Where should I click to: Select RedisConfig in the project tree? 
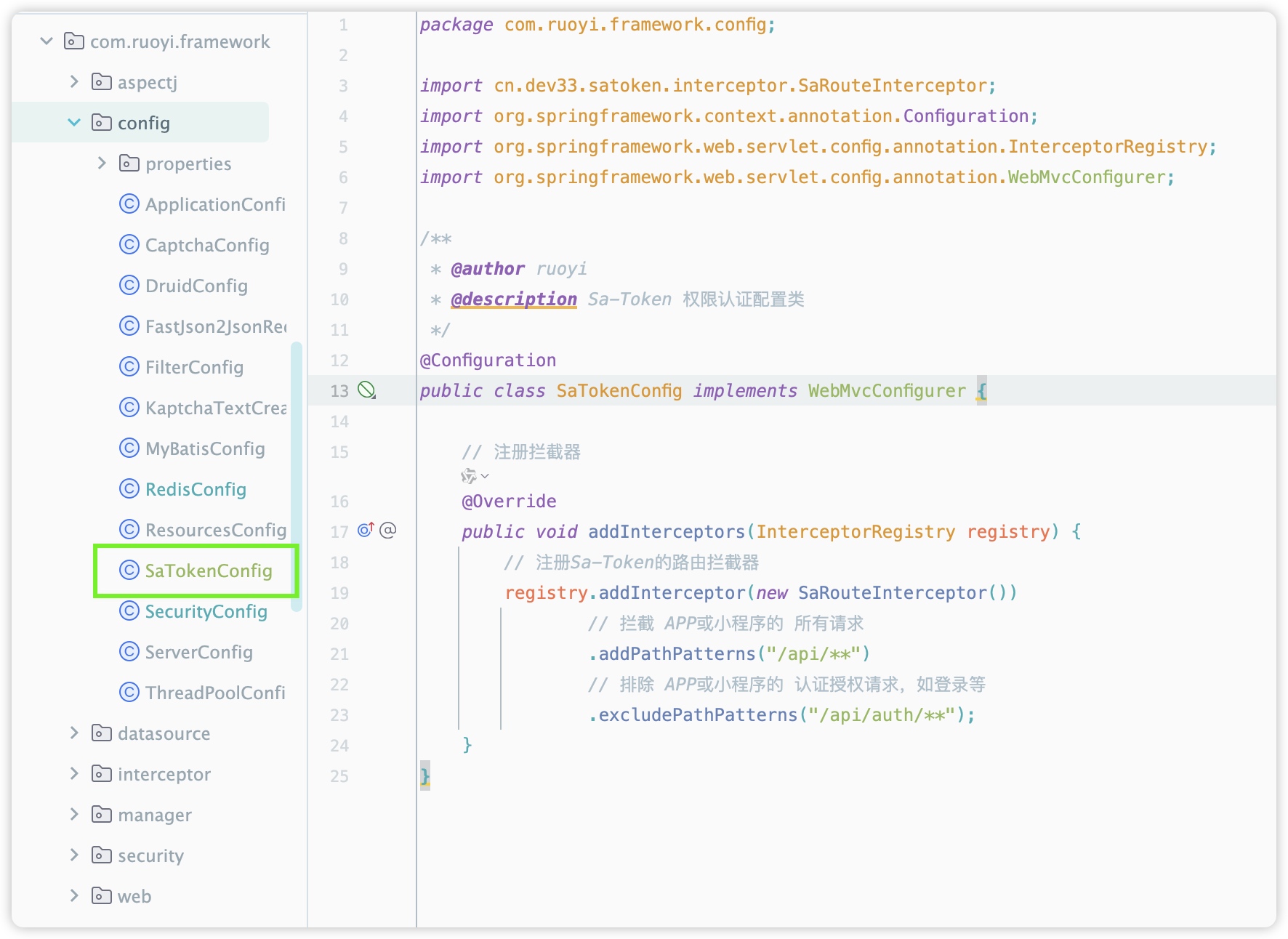pos(196,489)
